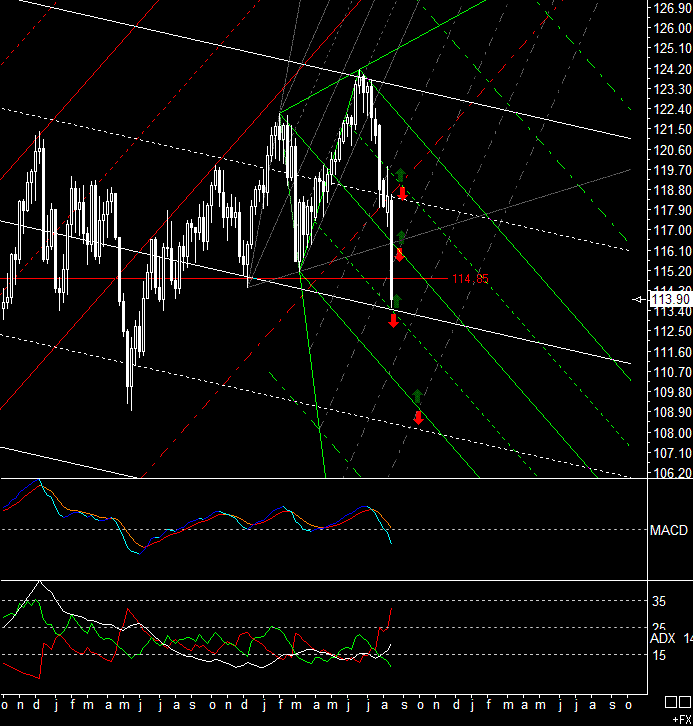Click the 112.50 price axis label
The width and height of the screenshot is (693, 726).
click(672, 332)
